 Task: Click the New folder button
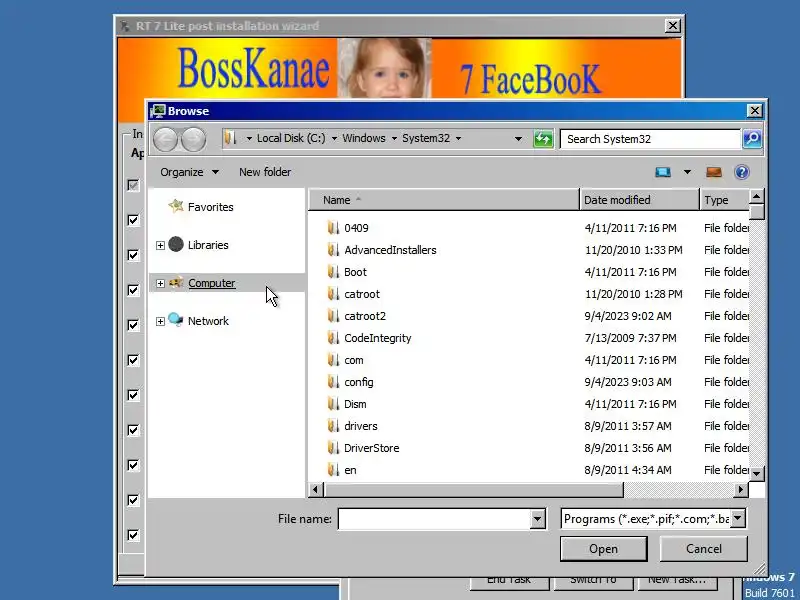265,172
